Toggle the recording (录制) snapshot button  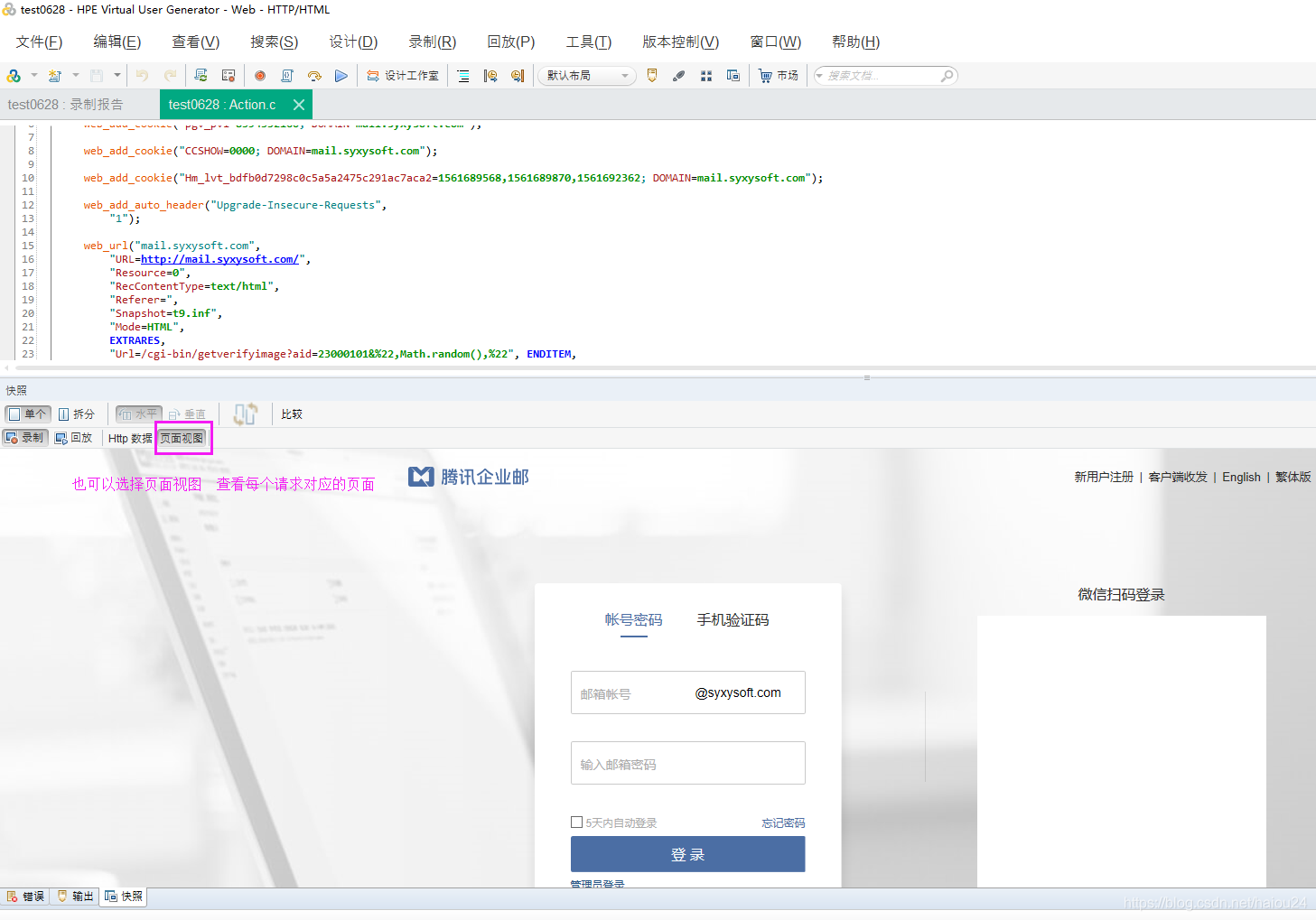(x=25, y=438)
